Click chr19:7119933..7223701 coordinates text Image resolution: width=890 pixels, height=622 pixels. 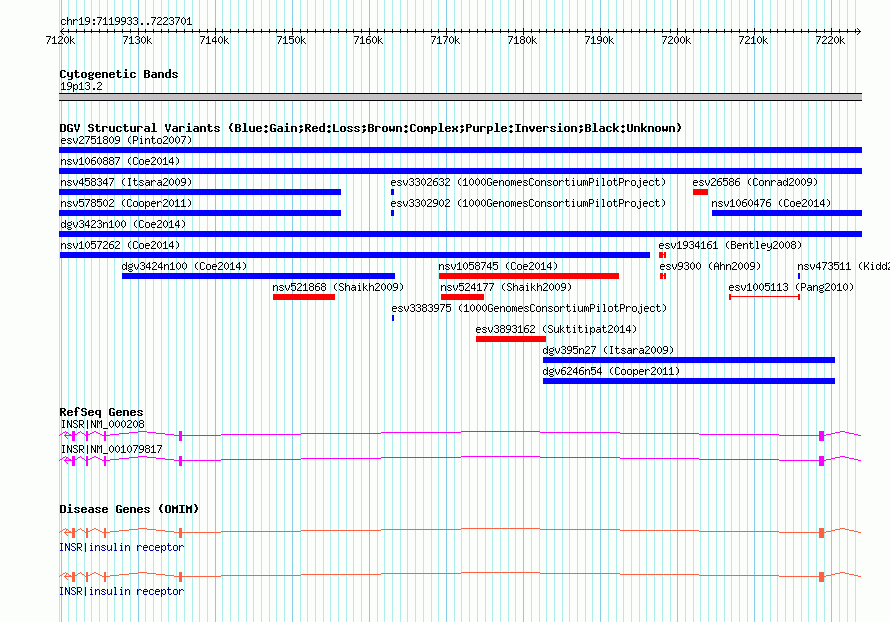(126, 22)
